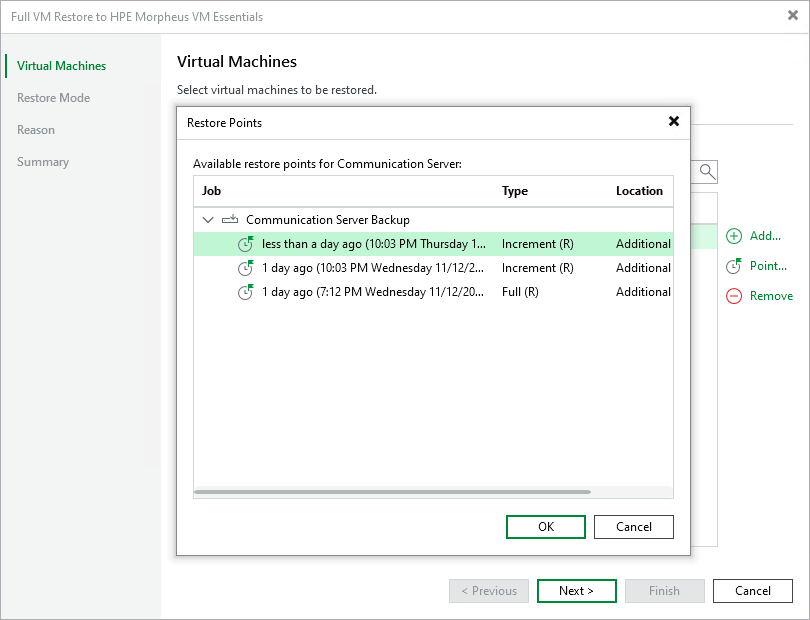The width and height of the screenshot is (810, 620).
Task: Cancel the Restore Points dialog
Action: (x=634, y=526)
